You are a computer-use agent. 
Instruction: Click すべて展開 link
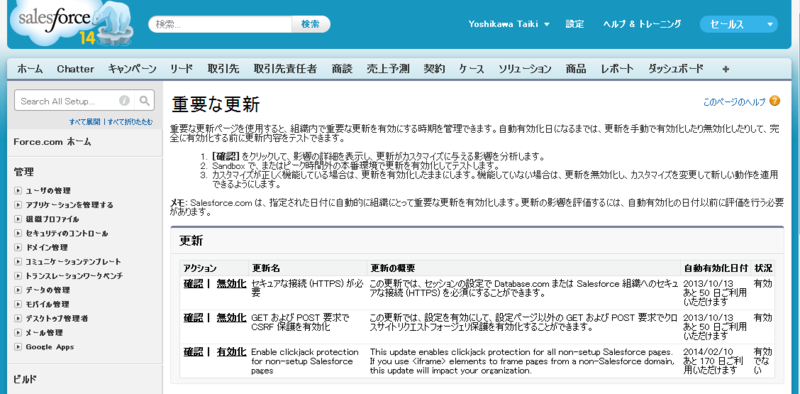click(85, 122)
